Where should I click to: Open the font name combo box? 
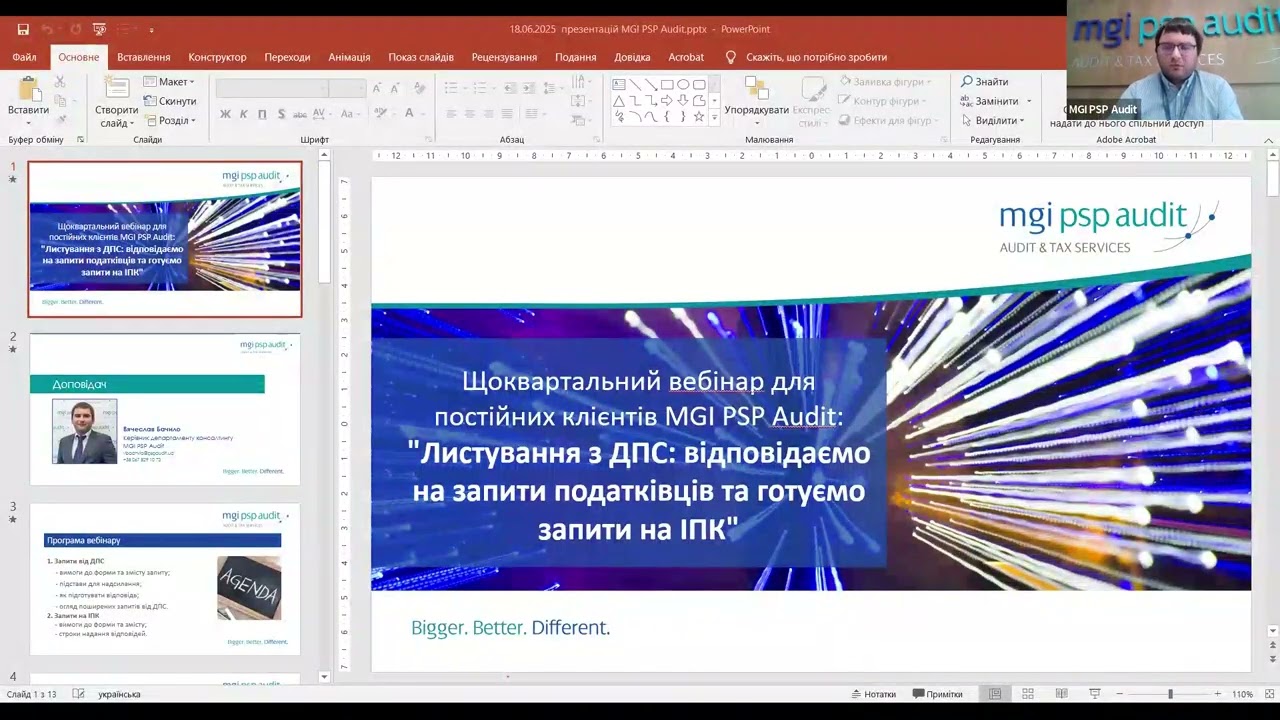273,89
